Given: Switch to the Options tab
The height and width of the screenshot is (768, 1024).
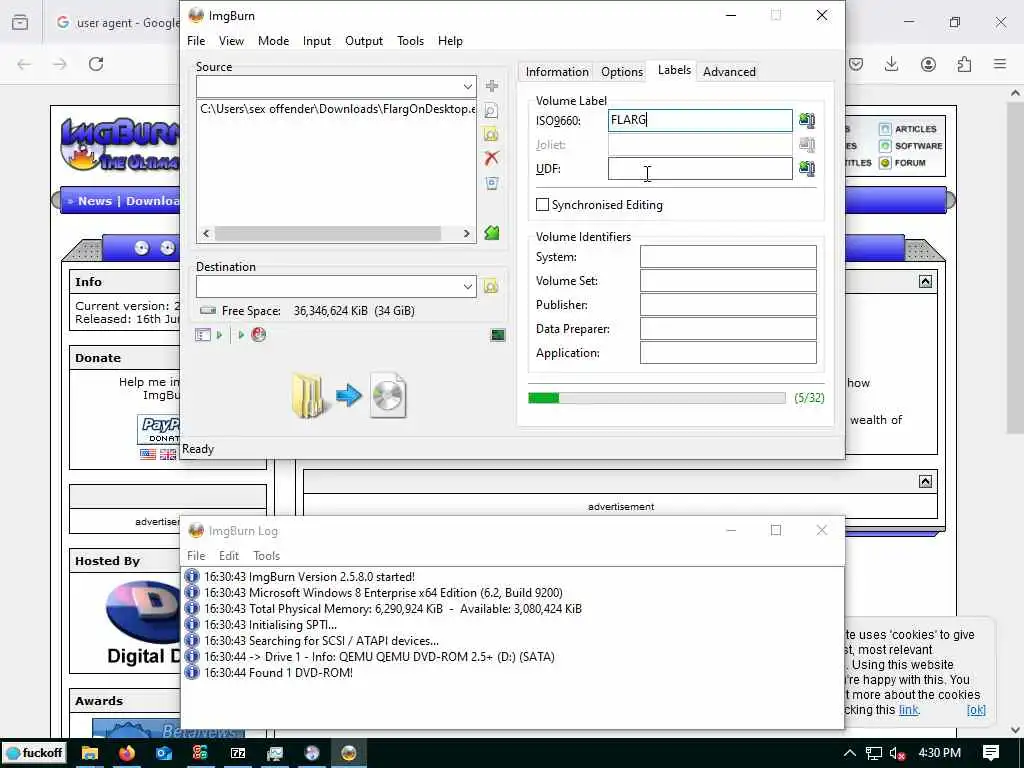Looking at the screenshot, I should (x=622, y=72).
